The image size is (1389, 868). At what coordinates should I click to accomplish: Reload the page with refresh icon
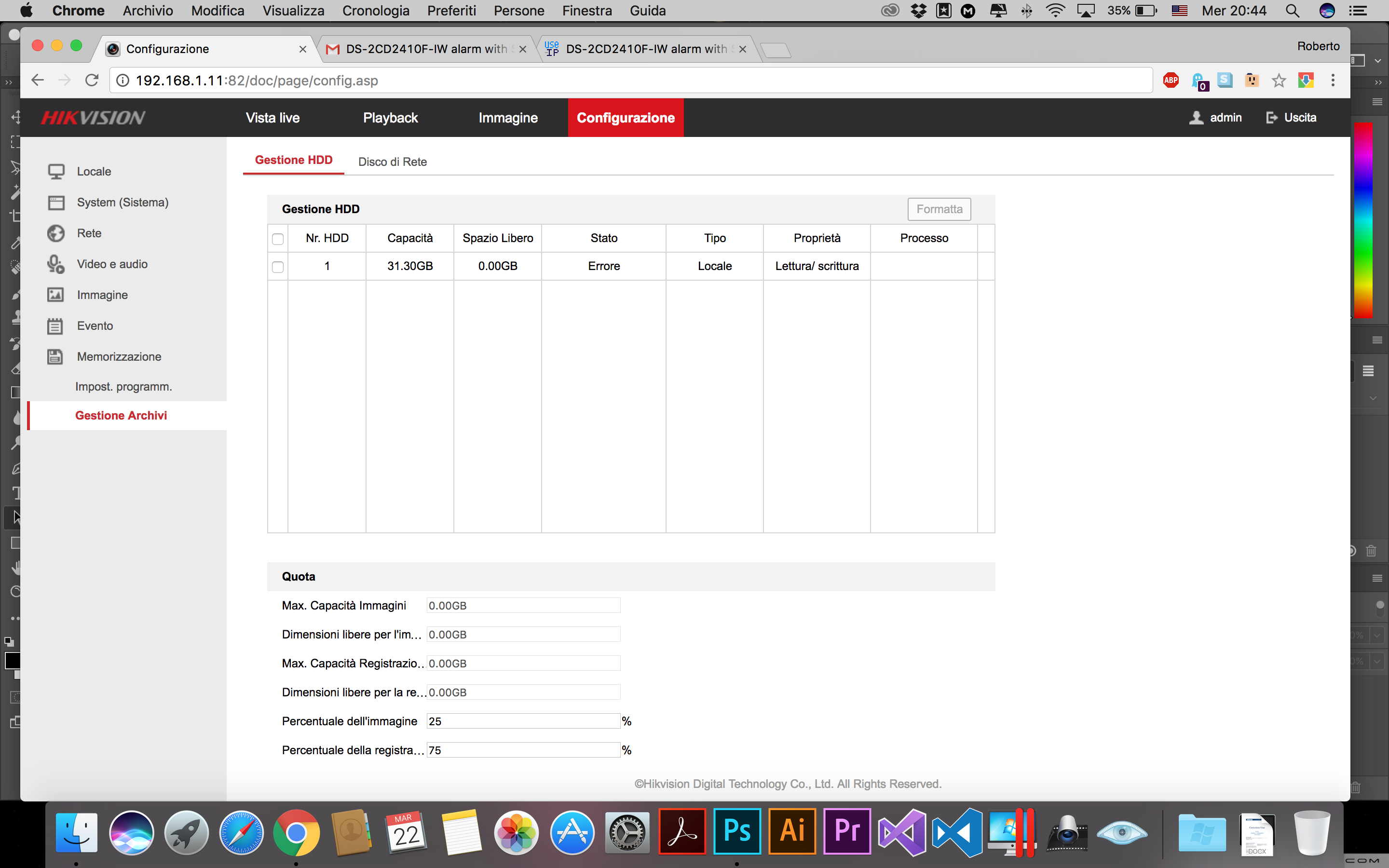[92, 81]
